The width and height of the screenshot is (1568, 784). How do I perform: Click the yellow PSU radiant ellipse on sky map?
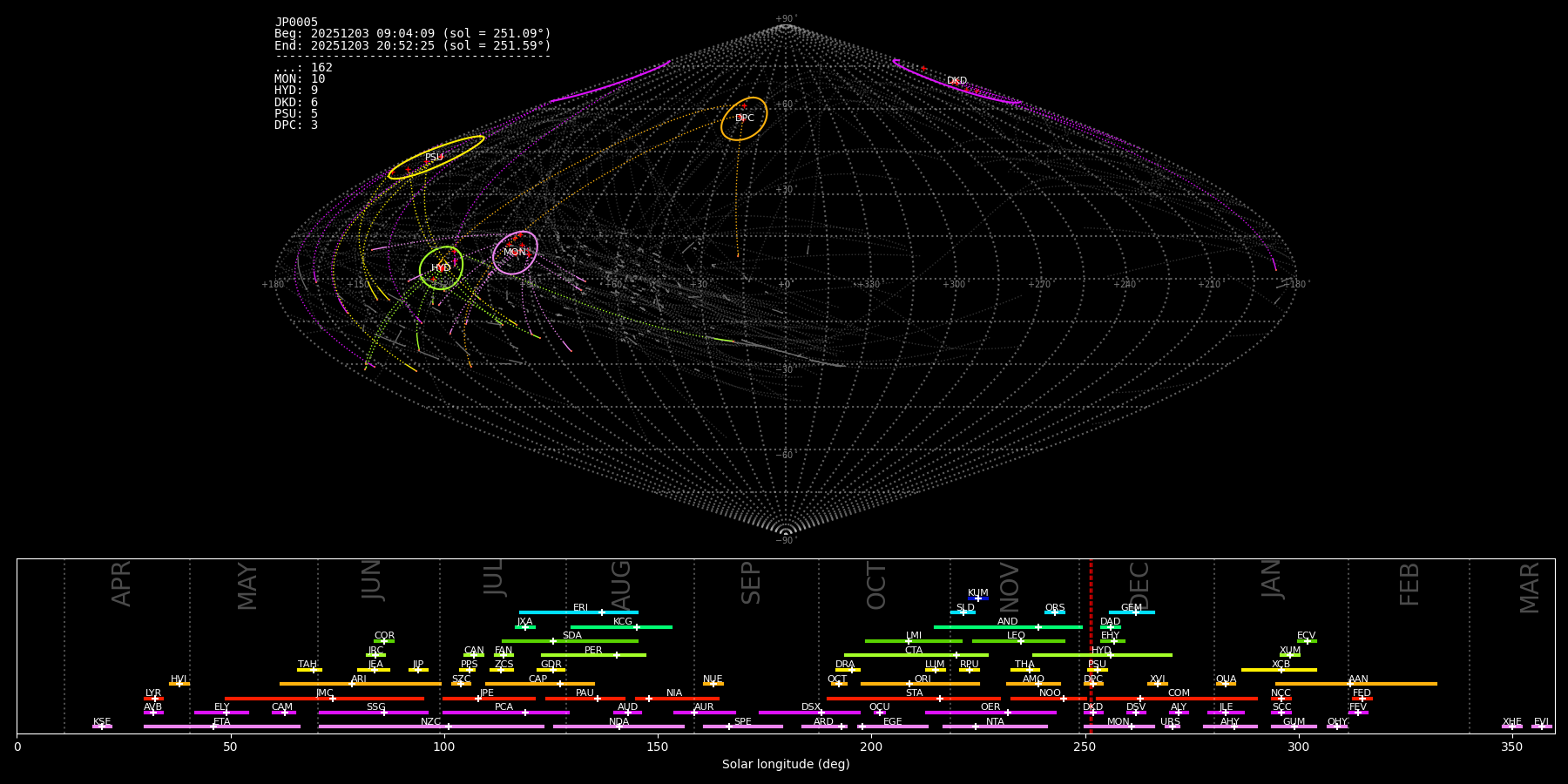(436, 158)
